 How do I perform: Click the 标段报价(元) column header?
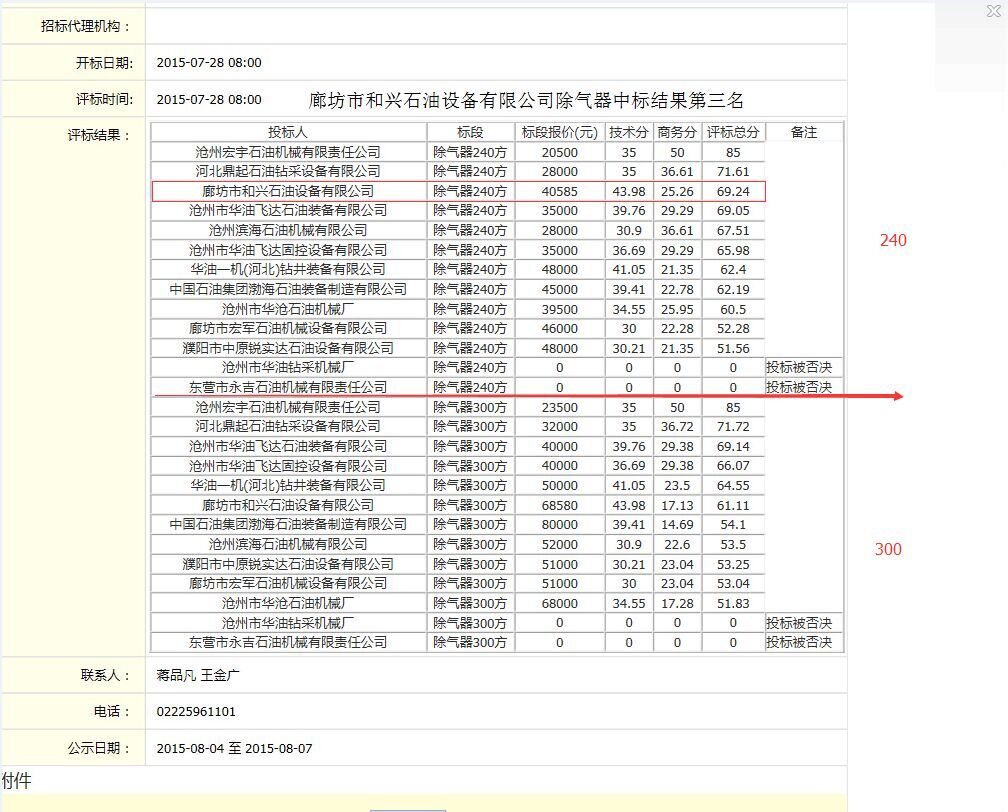tap(559, 132)
